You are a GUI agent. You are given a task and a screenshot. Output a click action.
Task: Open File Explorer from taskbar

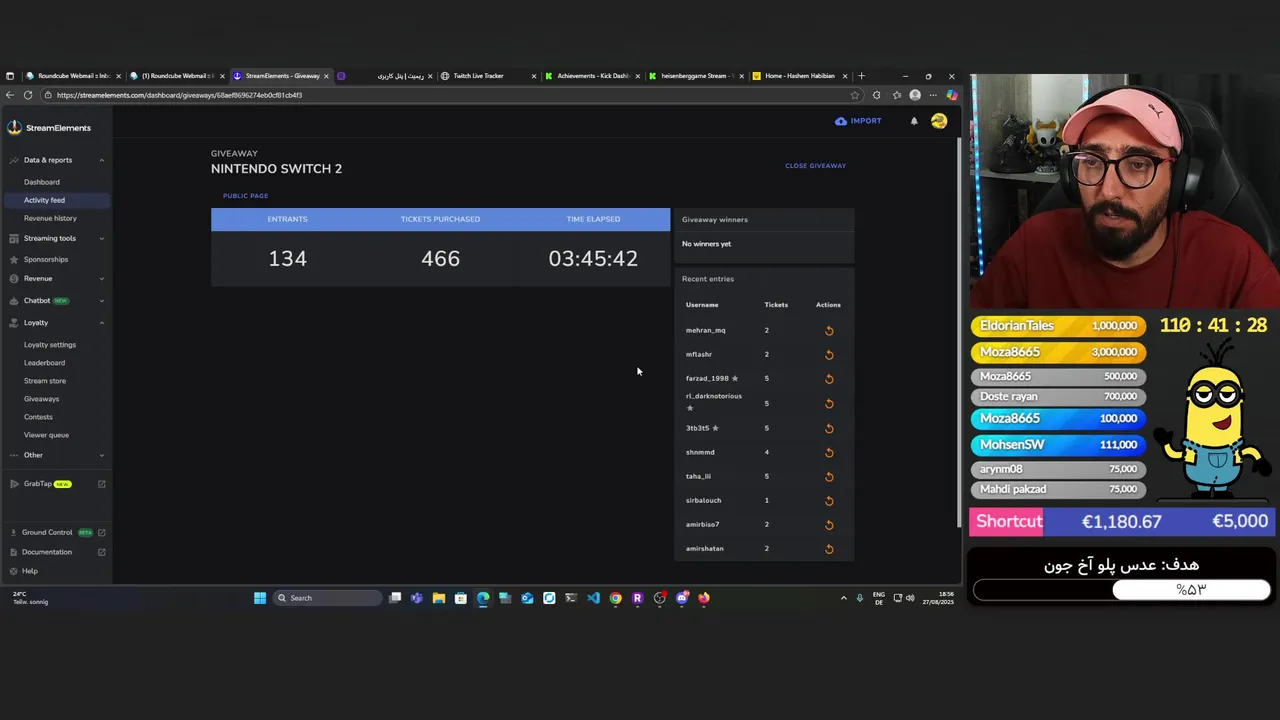(438, 598)
